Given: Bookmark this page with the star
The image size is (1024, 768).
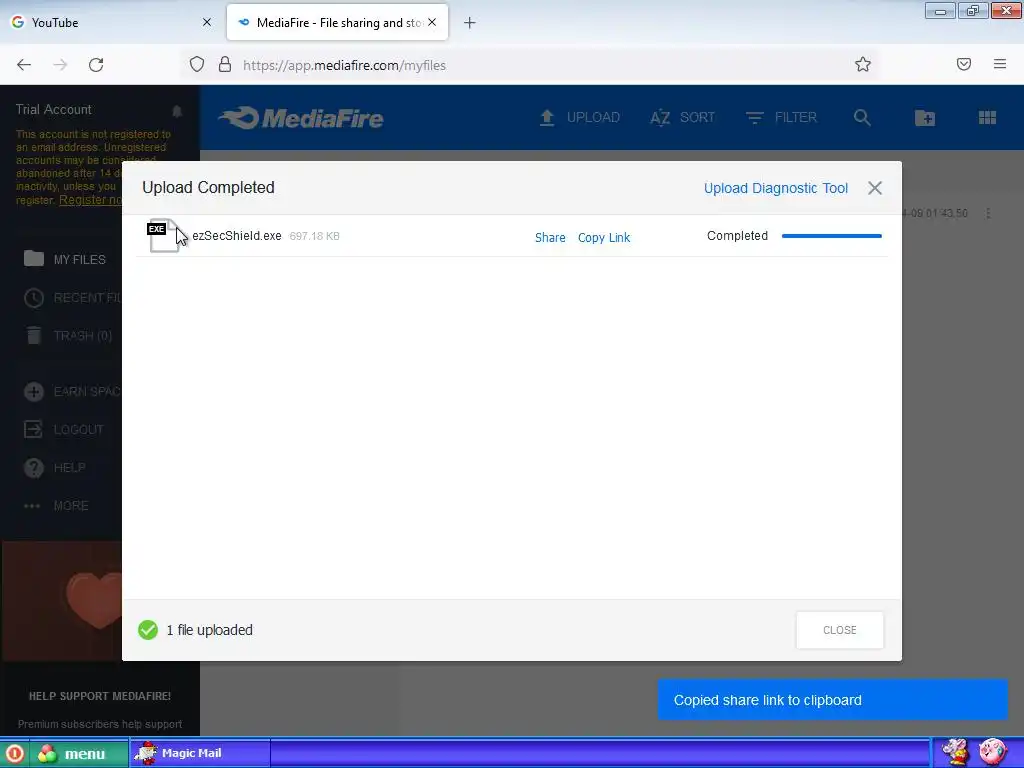Looking at the screenshot, I should [x=863, y=64].
